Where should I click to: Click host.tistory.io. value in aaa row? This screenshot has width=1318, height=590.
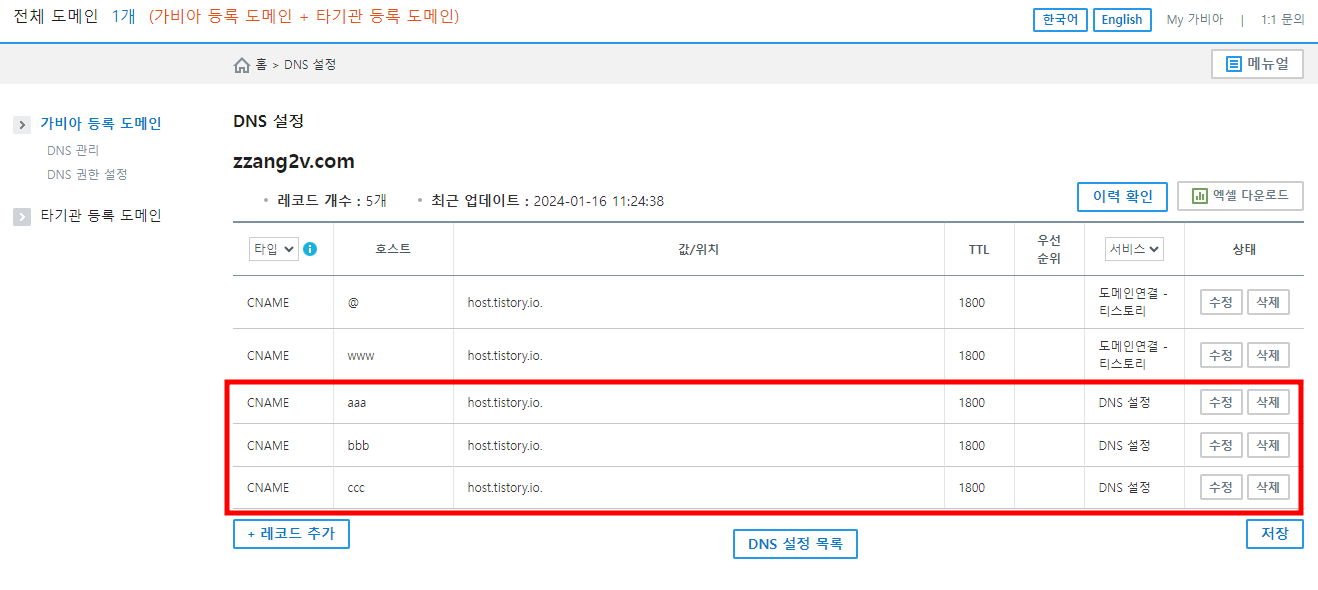click(505, 403)
